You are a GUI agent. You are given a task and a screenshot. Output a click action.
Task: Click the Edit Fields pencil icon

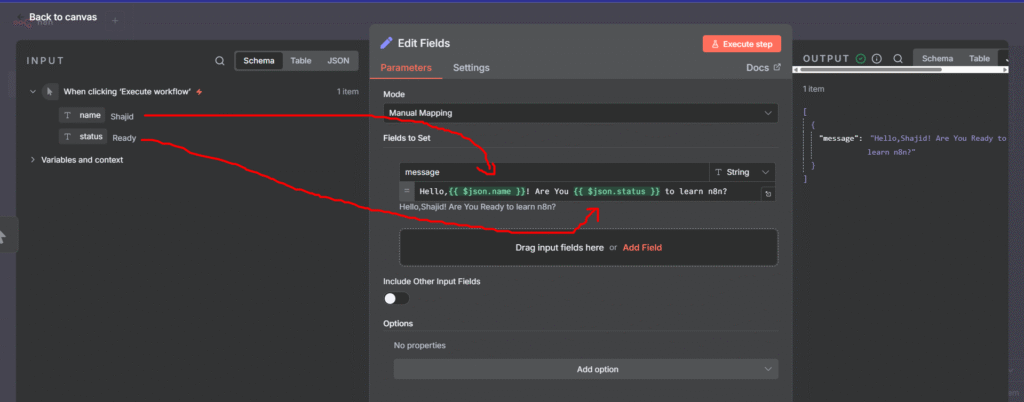coord(388,43)
